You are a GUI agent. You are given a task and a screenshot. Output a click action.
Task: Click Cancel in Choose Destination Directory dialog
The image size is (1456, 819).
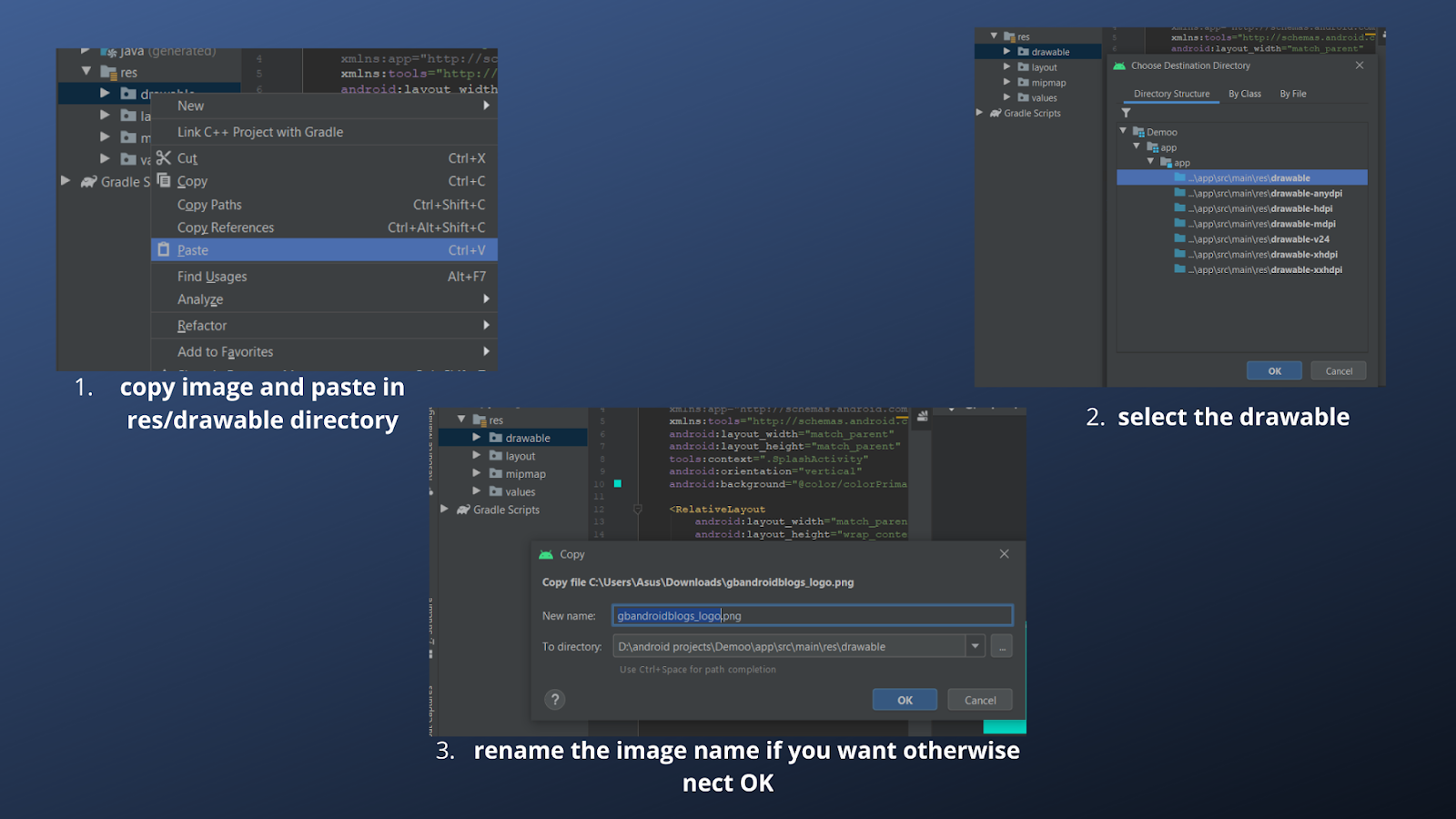click(x=1339, y=370)
